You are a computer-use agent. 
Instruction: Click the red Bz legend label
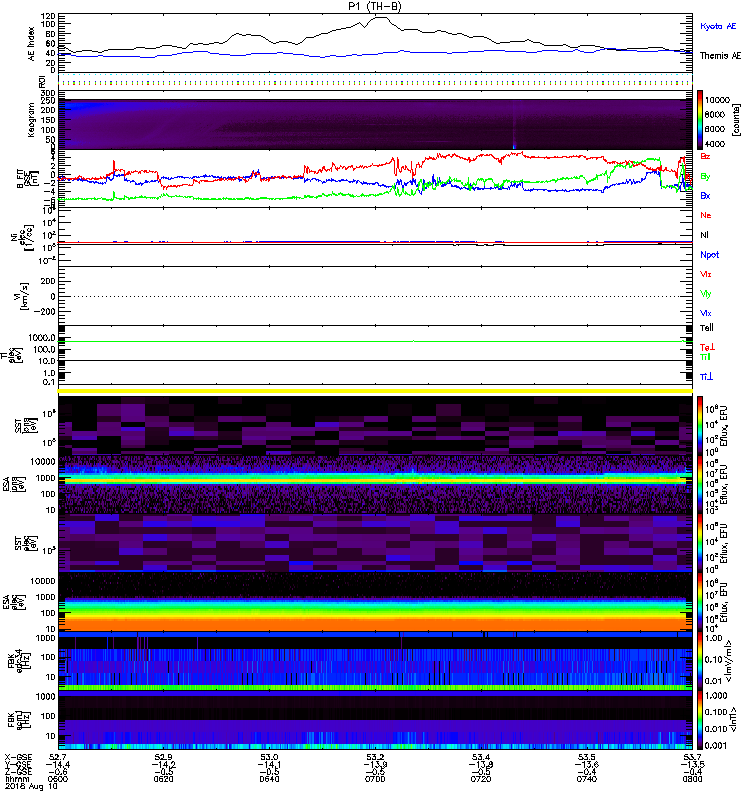pyautogui.click(x=706, y=156)
